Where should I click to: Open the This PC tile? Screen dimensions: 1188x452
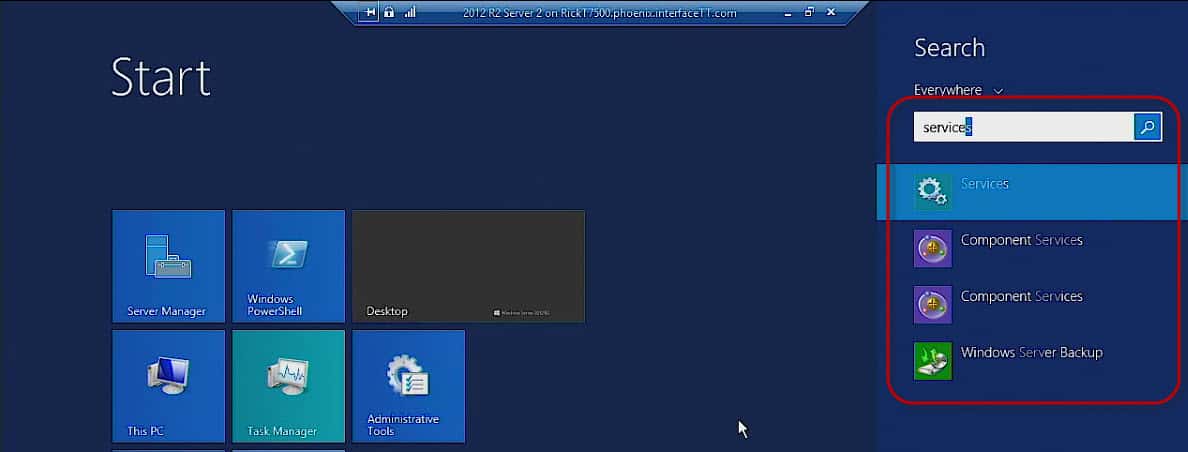(168, 386)
